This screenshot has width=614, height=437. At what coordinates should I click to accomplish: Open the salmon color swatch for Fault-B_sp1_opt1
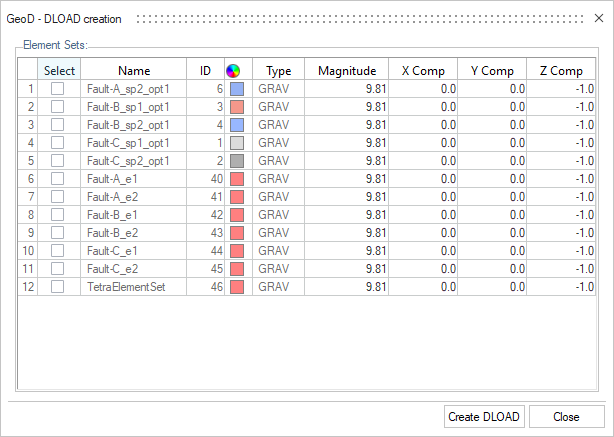click(237, 107)
